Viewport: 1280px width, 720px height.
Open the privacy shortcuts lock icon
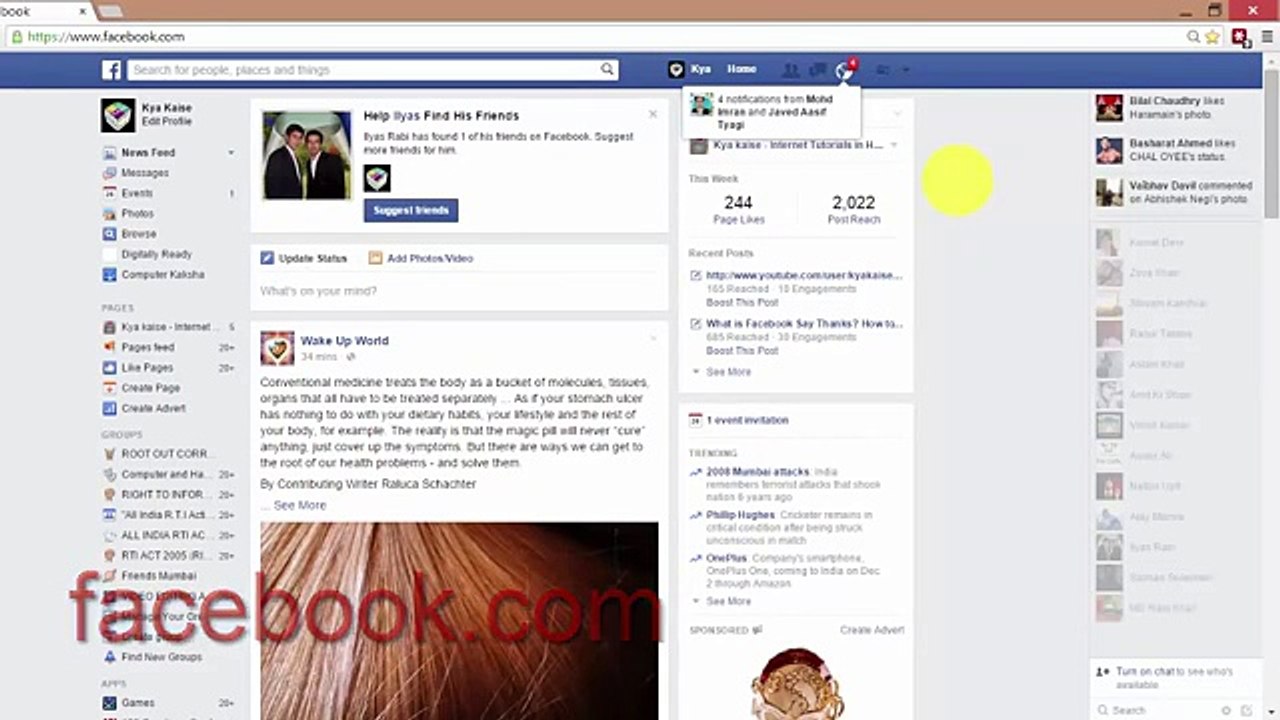coord(883,70)
